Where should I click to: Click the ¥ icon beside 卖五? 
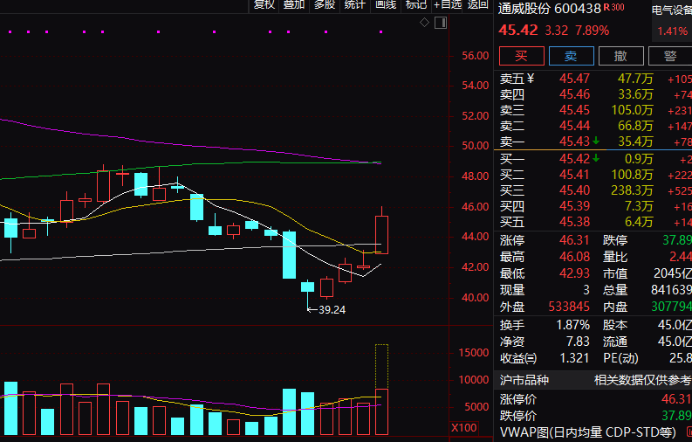point(531,78)
